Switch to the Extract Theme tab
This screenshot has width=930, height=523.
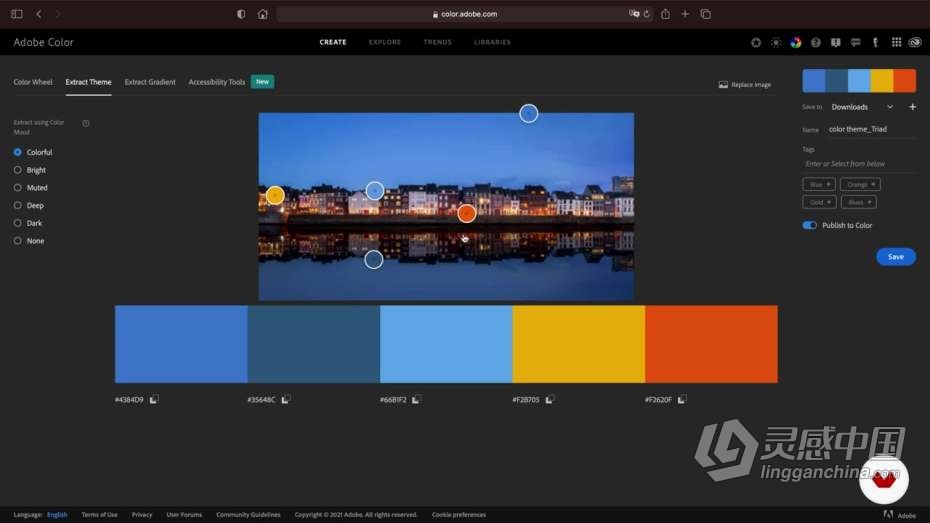[x=88, y=82]
